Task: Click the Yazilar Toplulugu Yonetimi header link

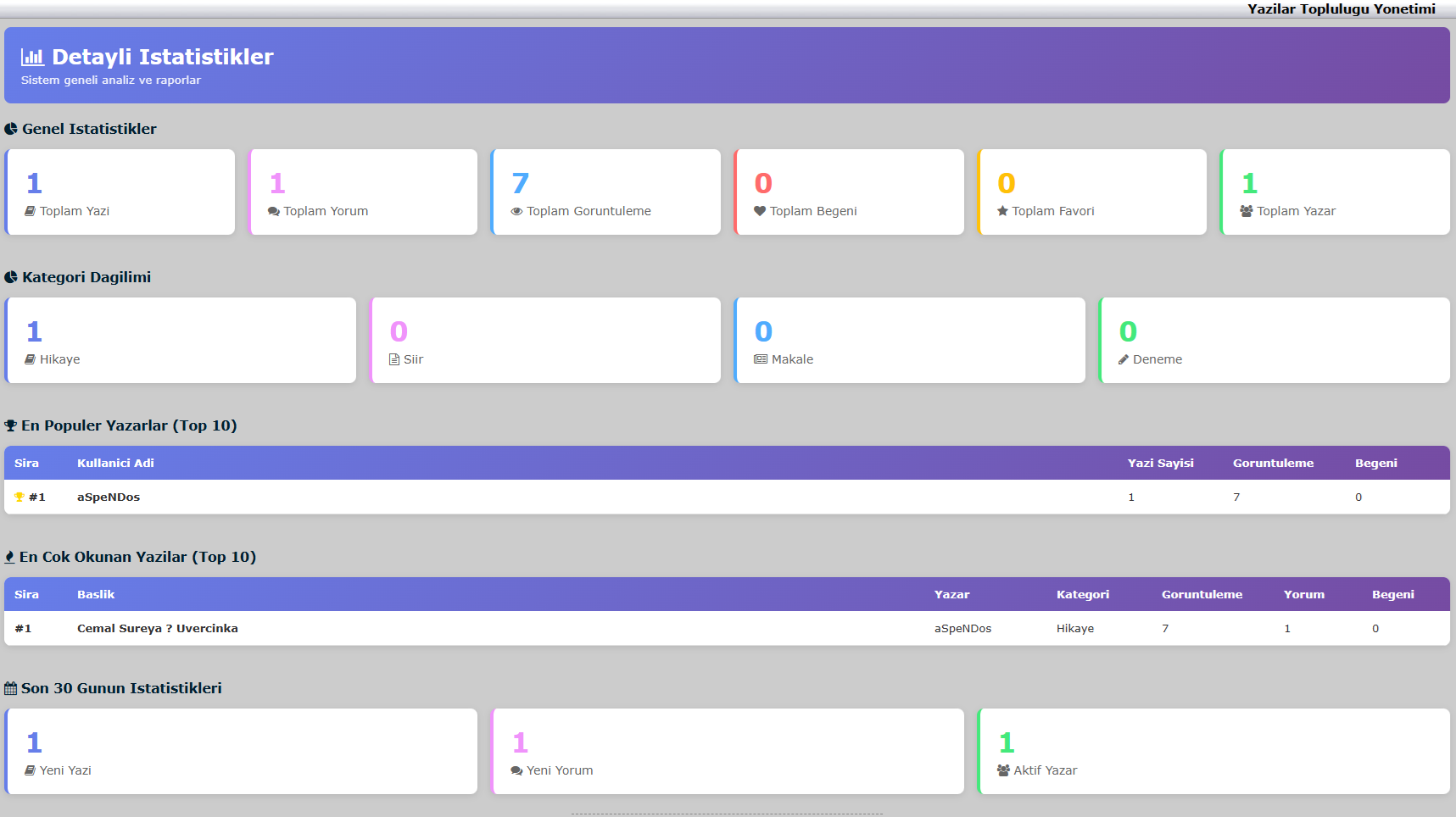Action: click(x=1341, y=8)
